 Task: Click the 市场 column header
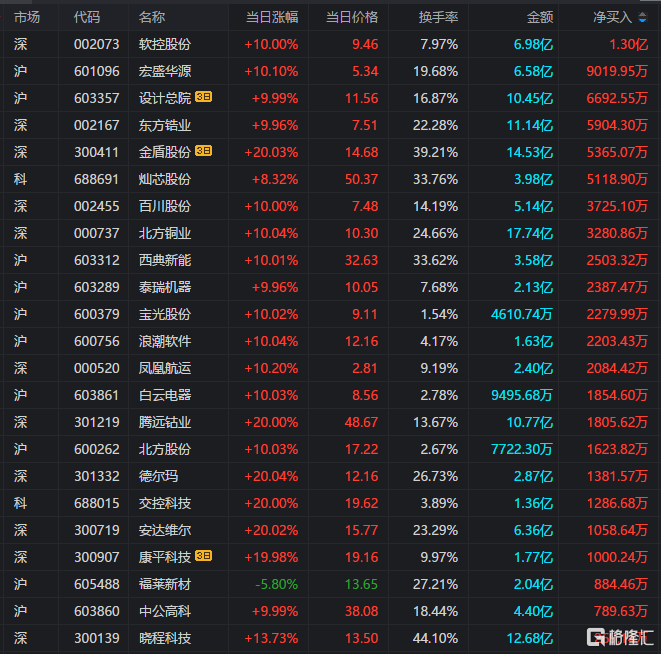point(27,17)
